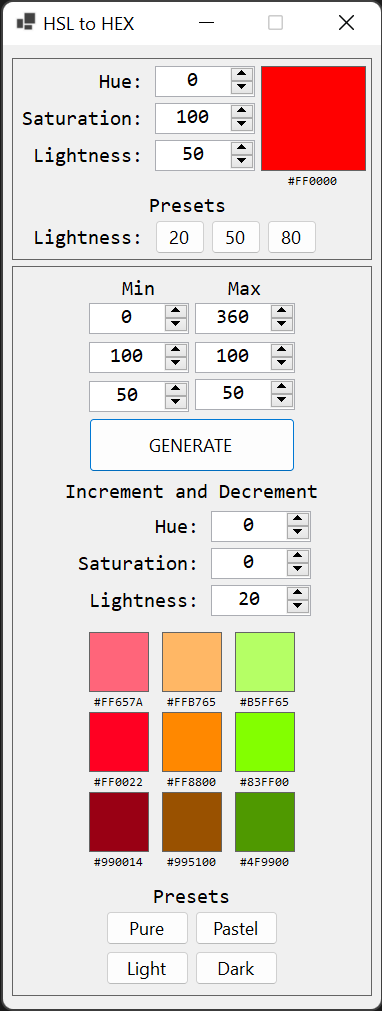Increase the Hue increment spinner

[298, 520]
